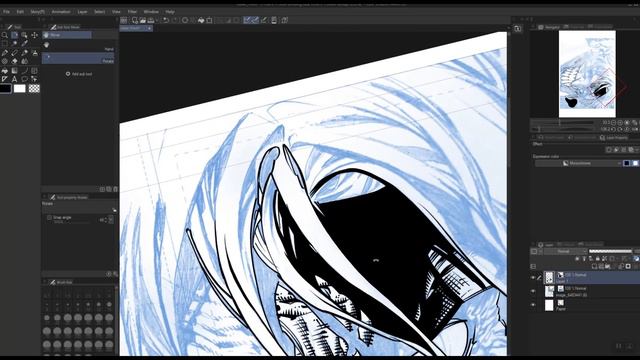Adjust the layer opacity slider
Viewport: 640px width, 360px height.
click(x=610, y=251)
